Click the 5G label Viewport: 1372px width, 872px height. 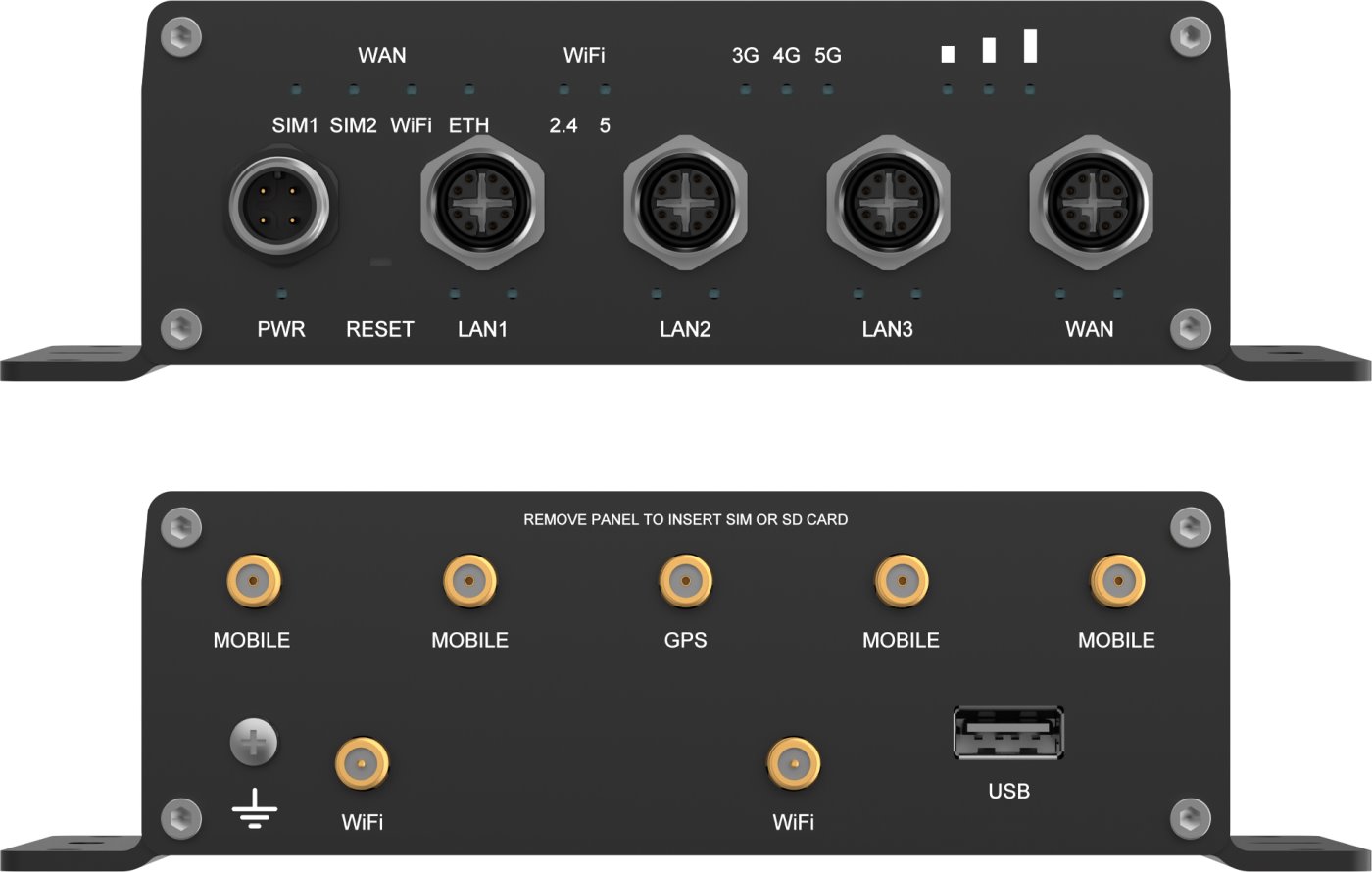[x=828, y=56]
